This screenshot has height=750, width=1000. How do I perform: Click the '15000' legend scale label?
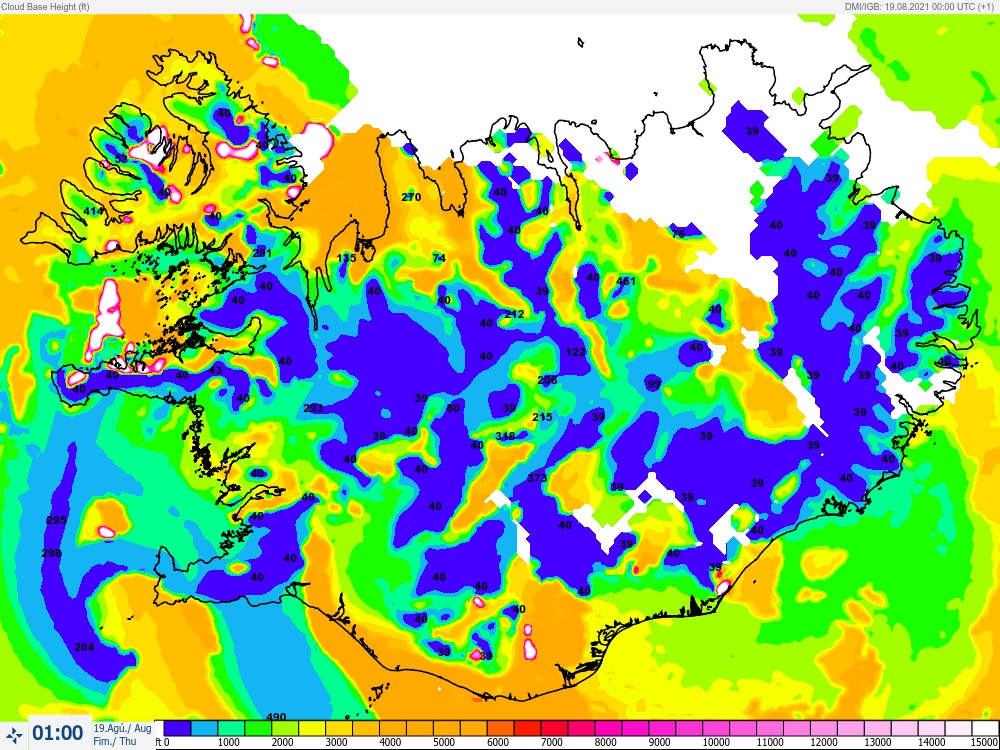click(x=986, y=743)
